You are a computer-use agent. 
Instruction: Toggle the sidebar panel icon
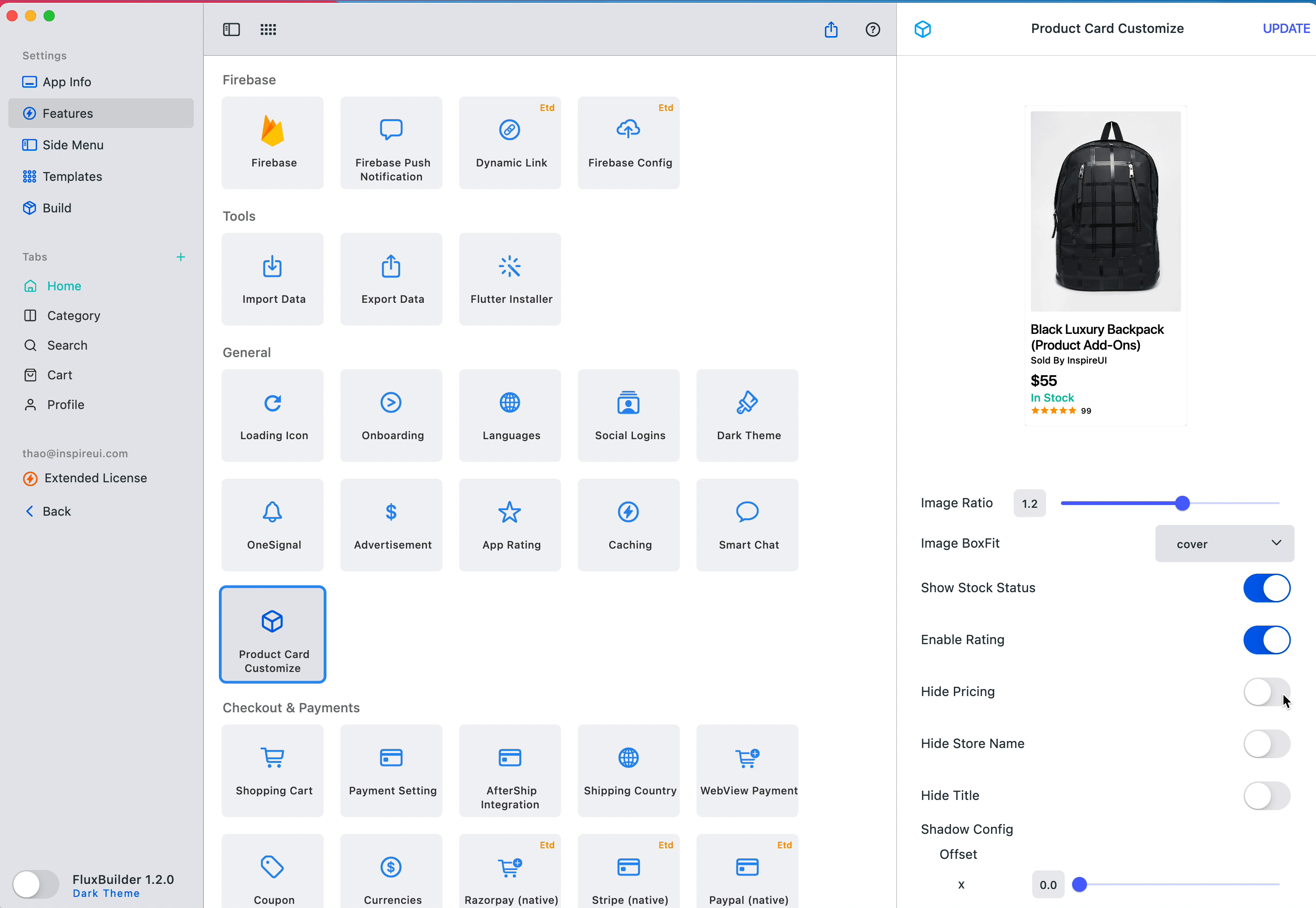231,30
